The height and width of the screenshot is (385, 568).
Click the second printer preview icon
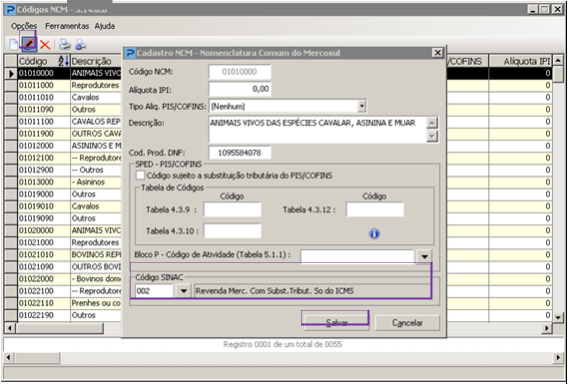tap(80, 45)
